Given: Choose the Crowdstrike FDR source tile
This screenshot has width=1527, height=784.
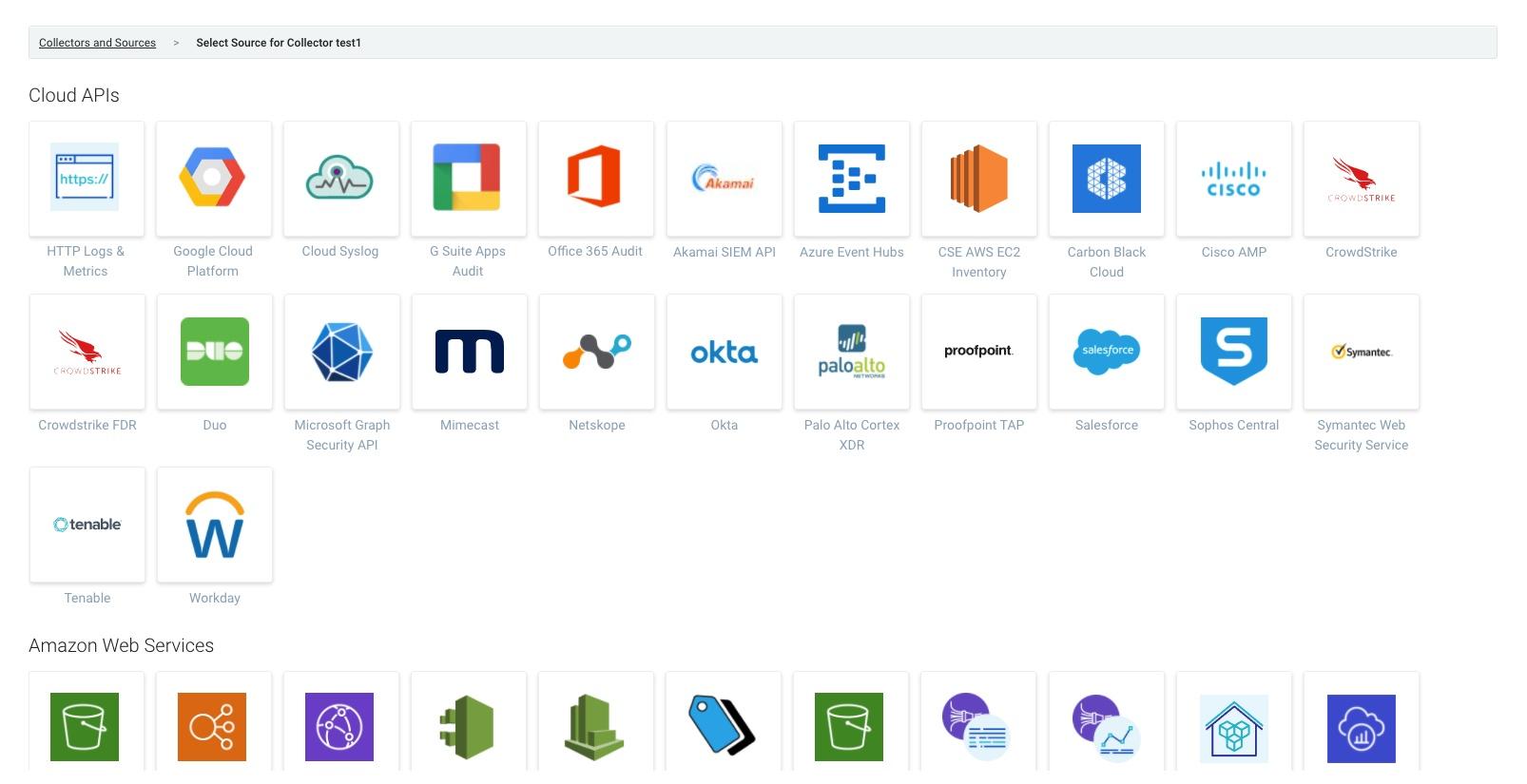Looking at the screenshot, I should 87,352.
